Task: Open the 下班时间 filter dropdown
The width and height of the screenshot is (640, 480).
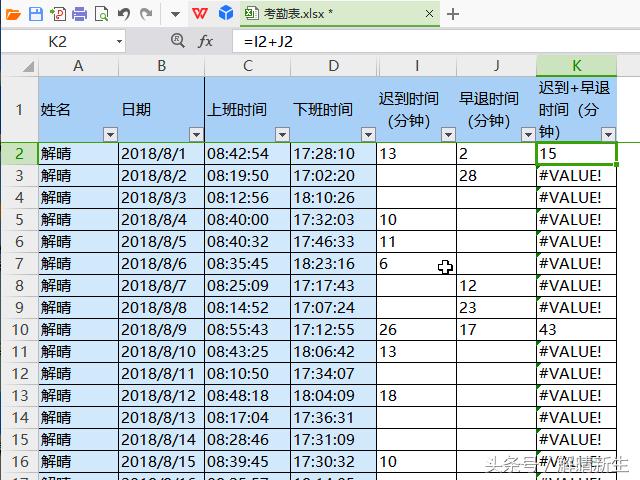Action: click(x=368, y=134)
